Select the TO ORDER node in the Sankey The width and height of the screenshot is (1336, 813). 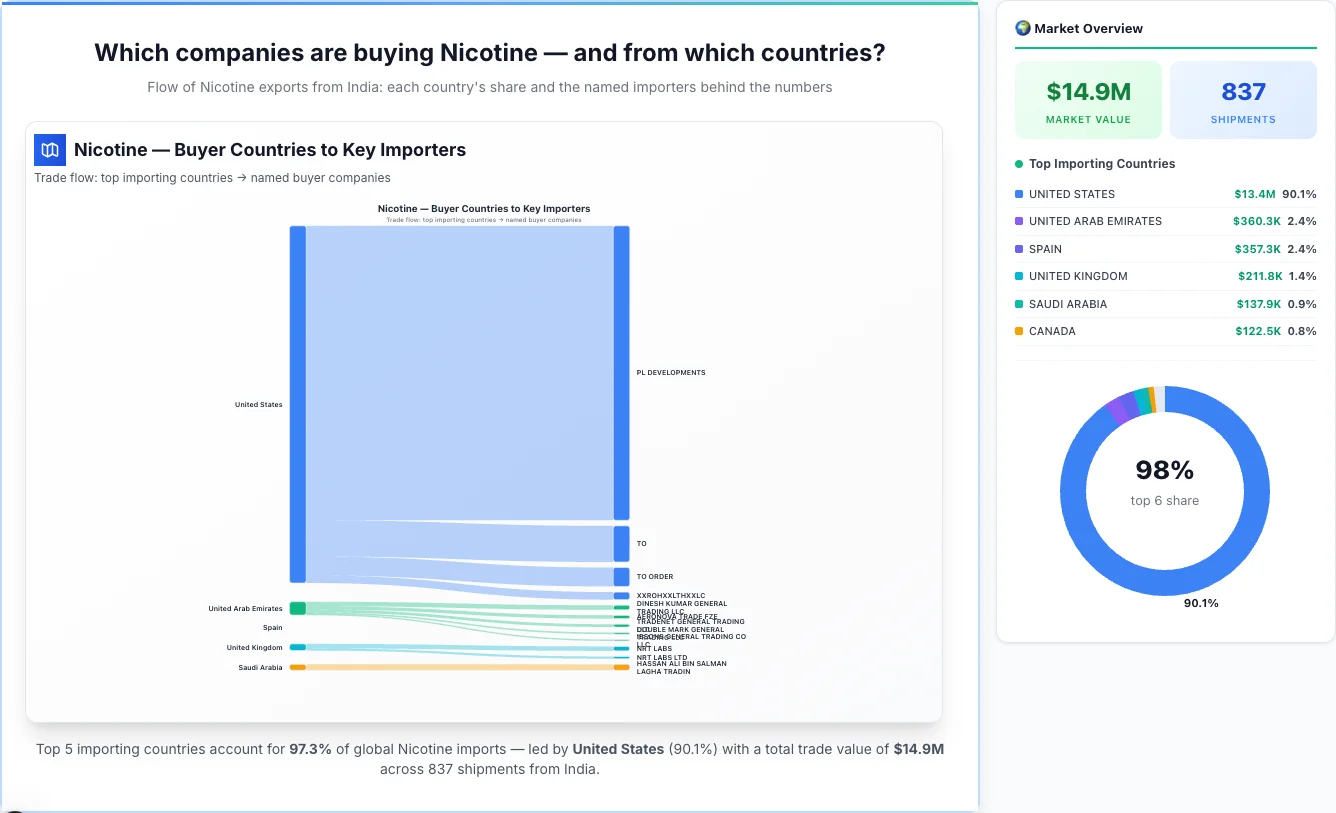[x=621, y=576]
